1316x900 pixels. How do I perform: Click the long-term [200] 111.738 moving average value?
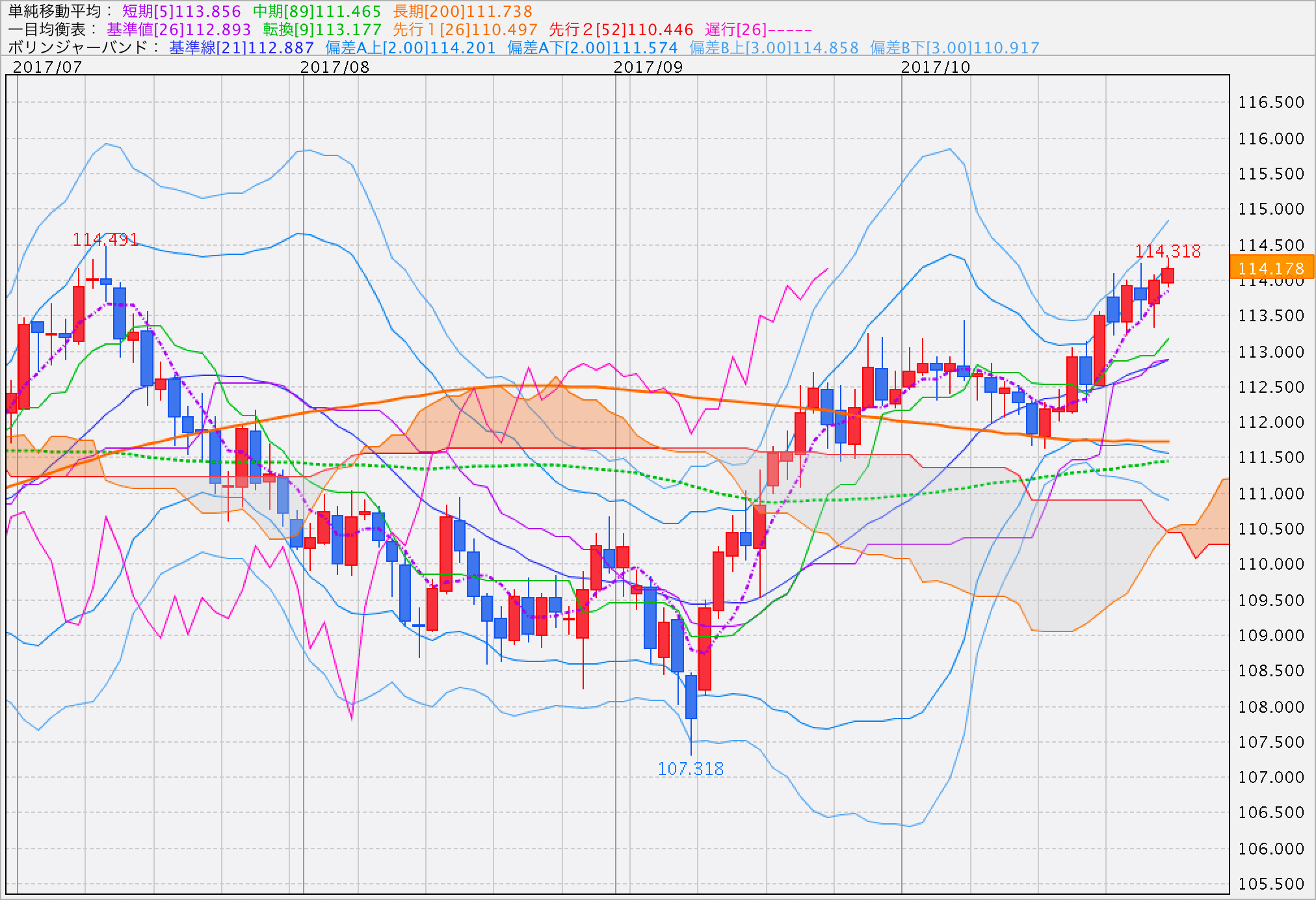463,12
